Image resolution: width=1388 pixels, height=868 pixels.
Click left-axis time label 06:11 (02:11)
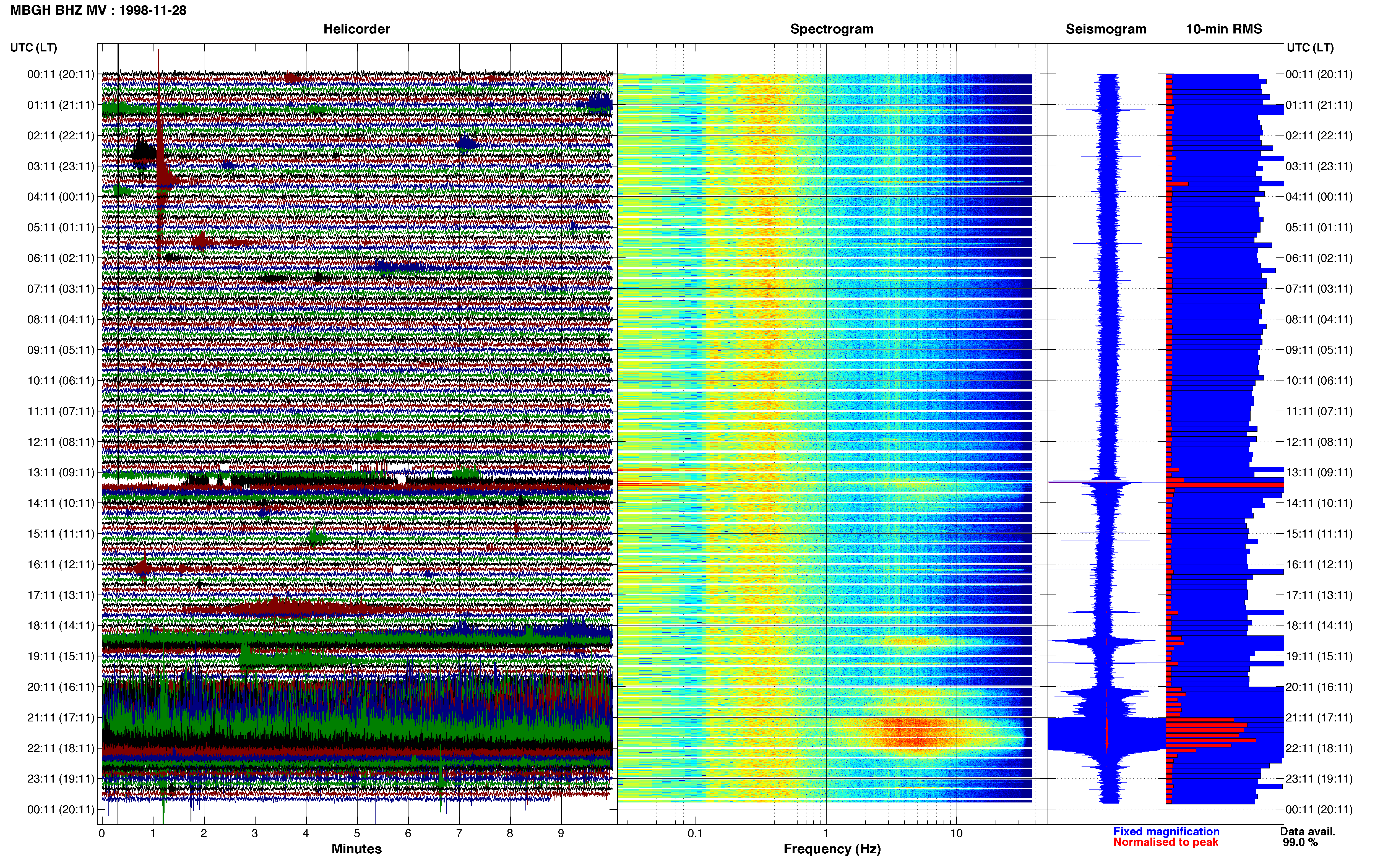click(61, 258)
